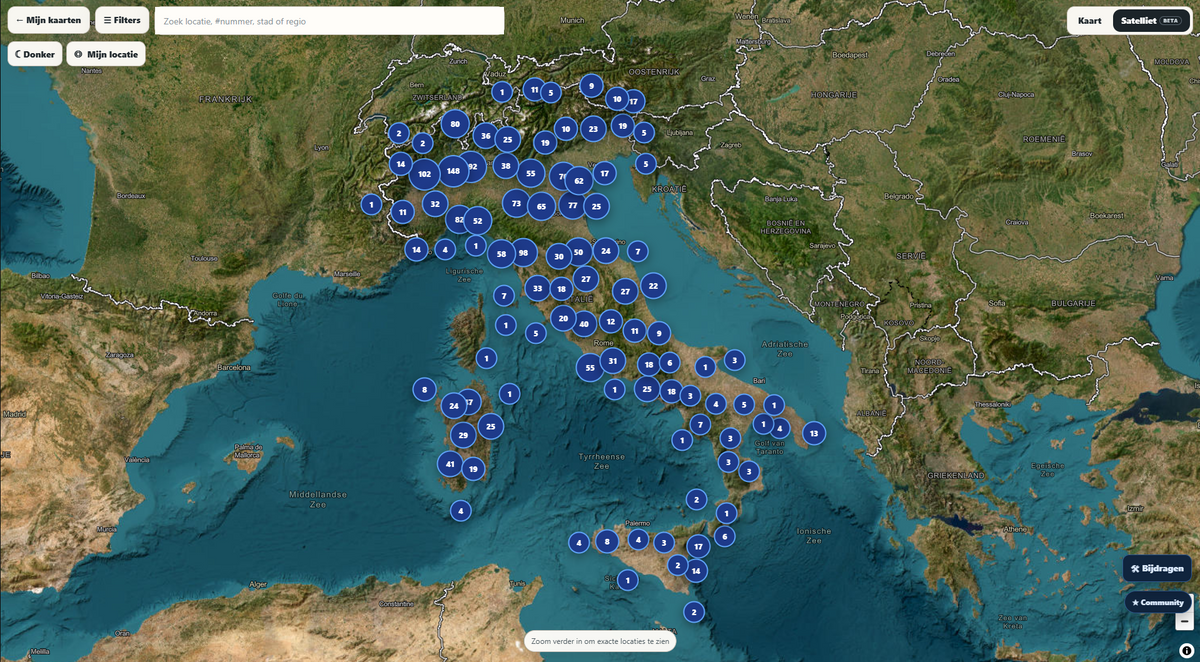Select Satelliet BETA view
1200x662 pixels.
(1150, 20)
